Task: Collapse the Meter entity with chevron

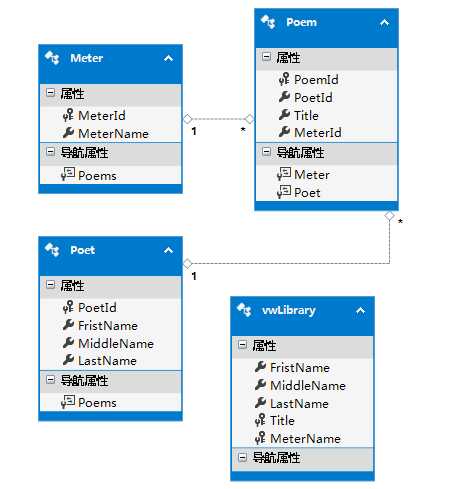Action: [168, 58]
